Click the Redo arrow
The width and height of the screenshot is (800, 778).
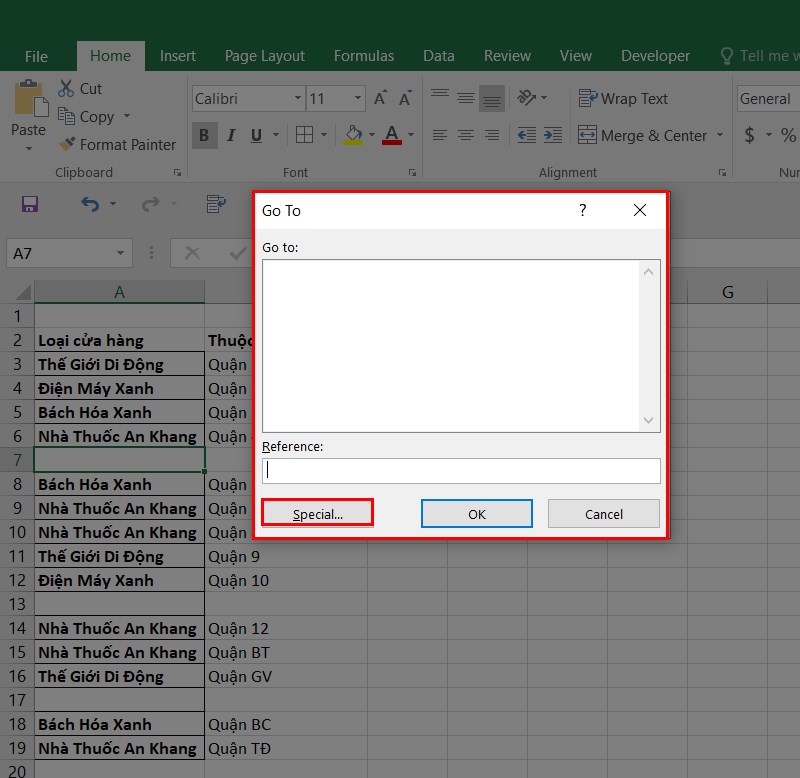(x=150, y=204)
